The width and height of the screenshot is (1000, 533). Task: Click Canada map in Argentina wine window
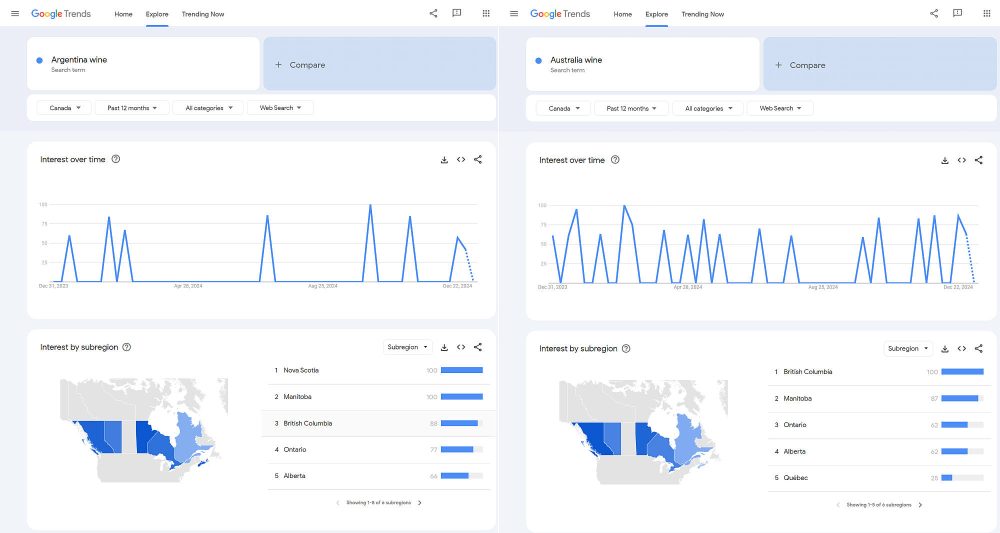click(x=143, y=430)
